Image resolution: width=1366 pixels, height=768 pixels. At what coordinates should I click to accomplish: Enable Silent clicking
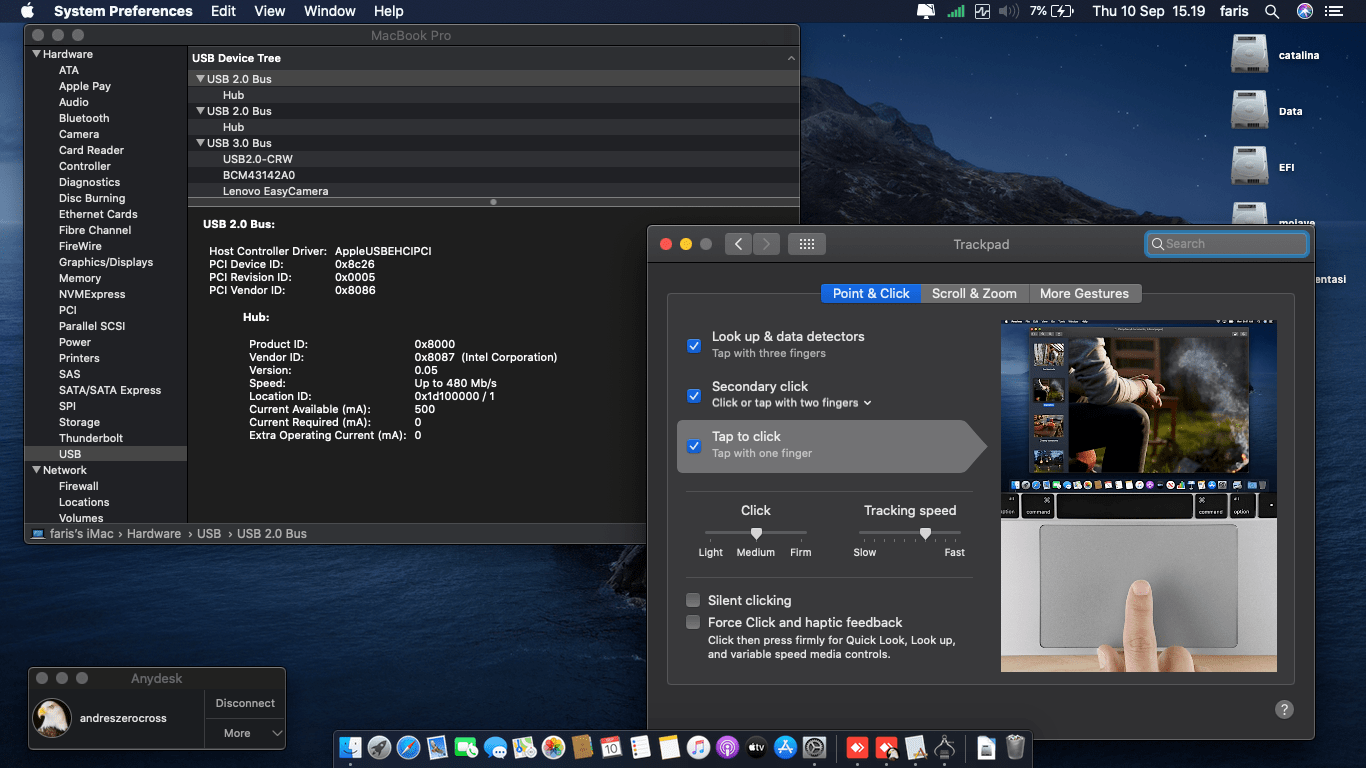pos(693,600)
